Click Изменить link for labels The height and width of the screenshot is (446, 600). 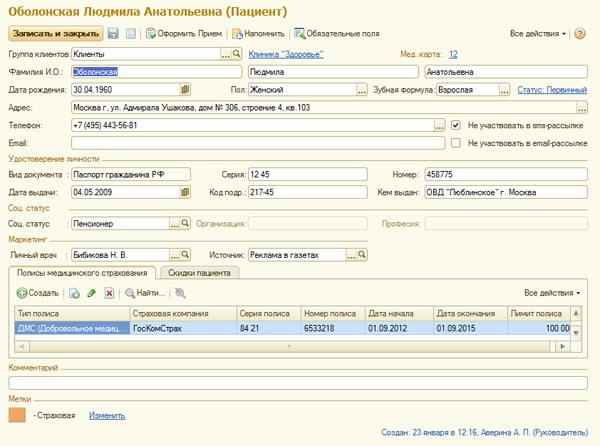[x=107, y=415]
